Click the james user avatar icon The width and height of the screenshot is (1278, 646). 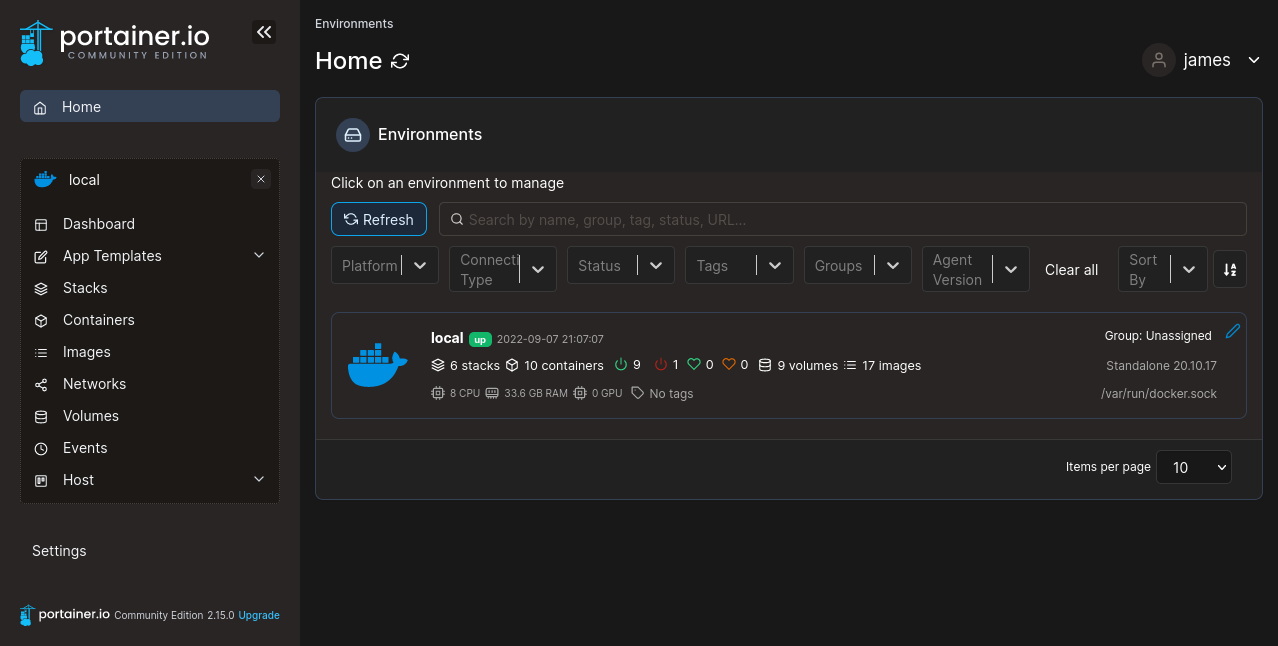1158,60
